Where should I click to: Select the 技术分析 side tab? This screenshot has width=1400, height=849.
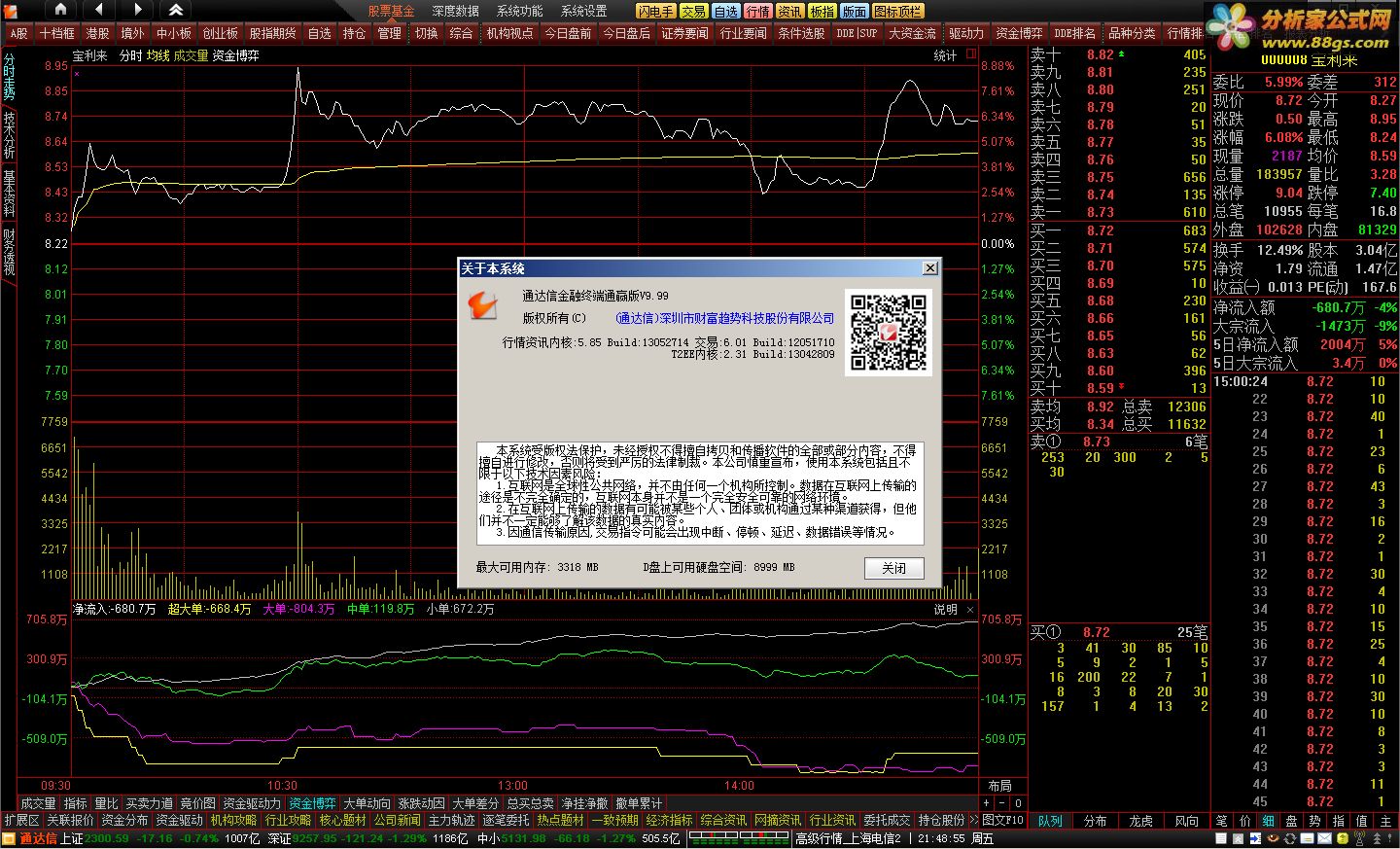click(9, 135)
